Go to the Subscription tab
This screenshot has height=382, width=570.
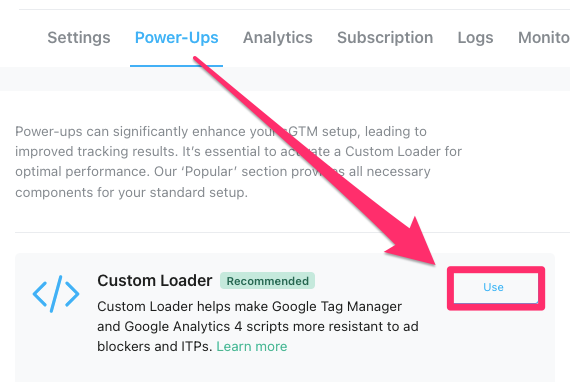pyautogui.click(x=385, y=38)
